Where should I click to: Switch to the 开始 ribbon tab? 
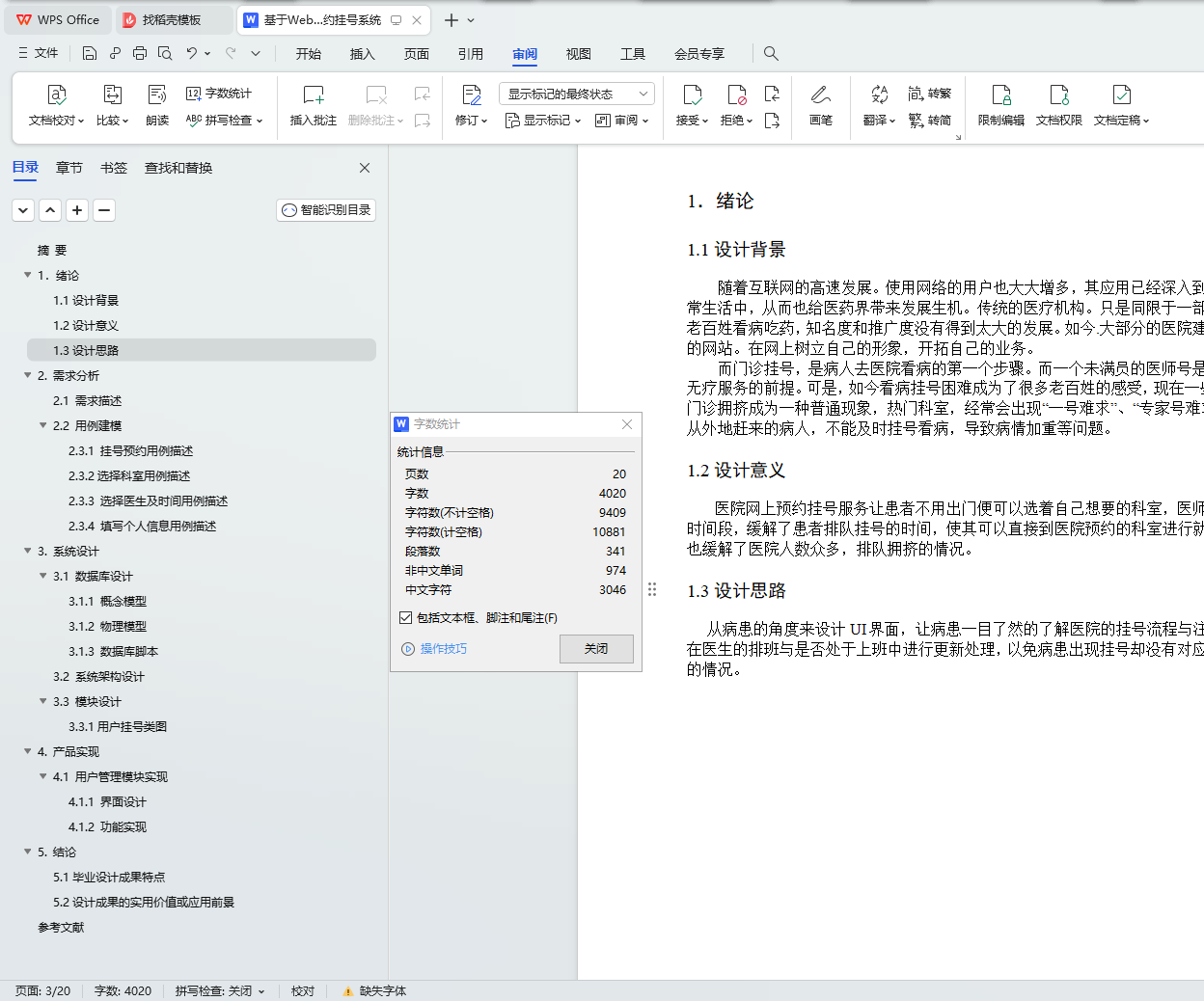click(309, 54)
